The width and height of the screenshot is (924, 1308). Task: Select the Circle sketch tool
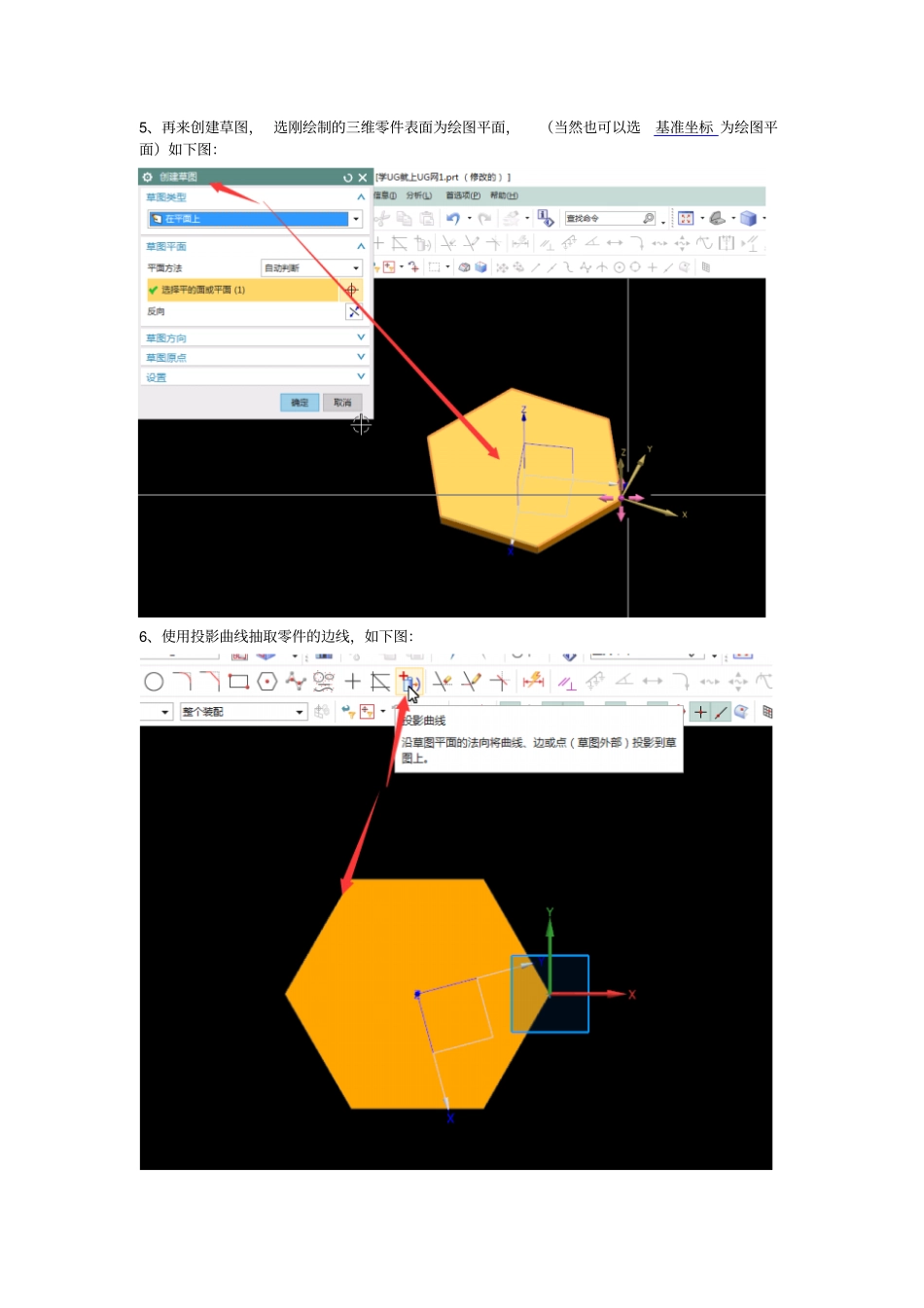(154, 682)
